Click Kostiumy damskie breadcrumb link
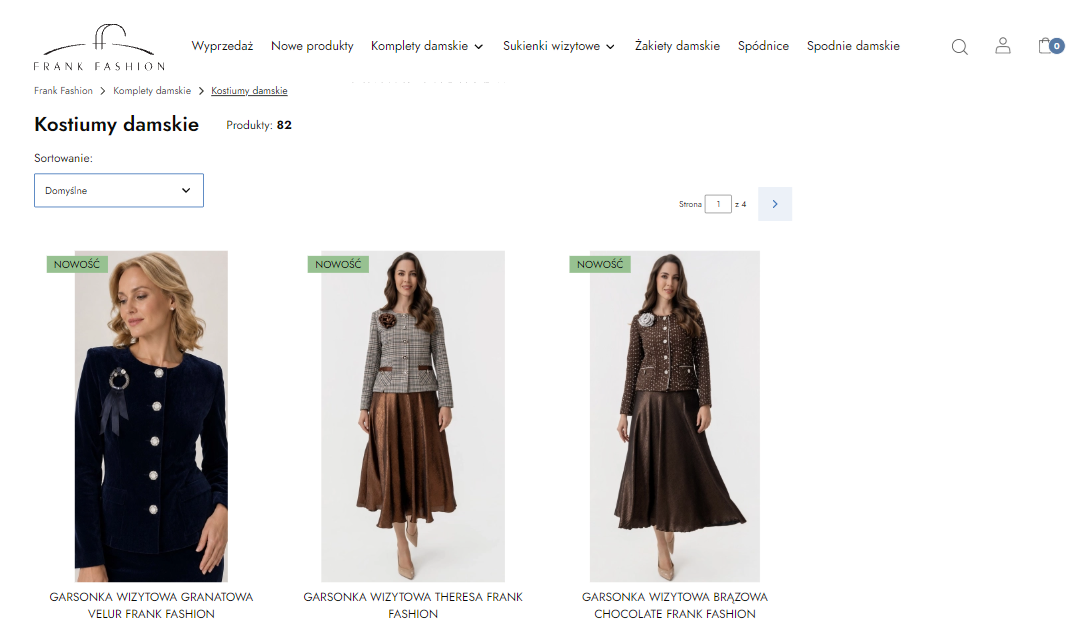 click(249, 91)
